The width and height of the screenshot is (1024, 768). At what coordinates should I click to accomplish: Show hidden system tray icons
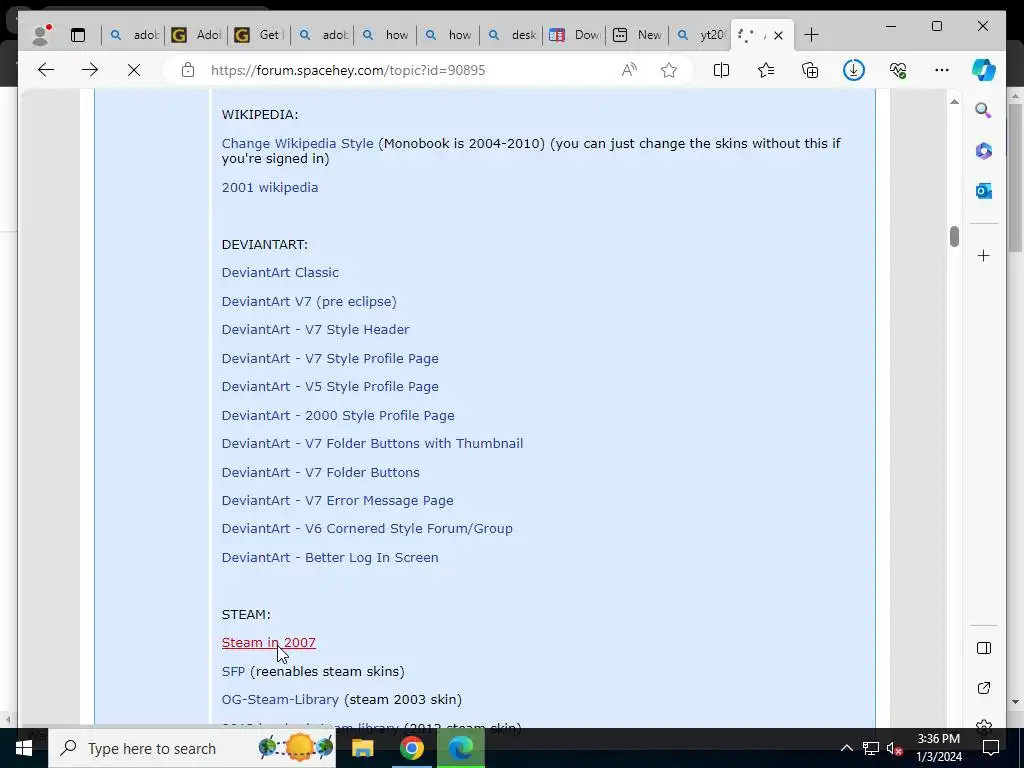click(846, 748)
